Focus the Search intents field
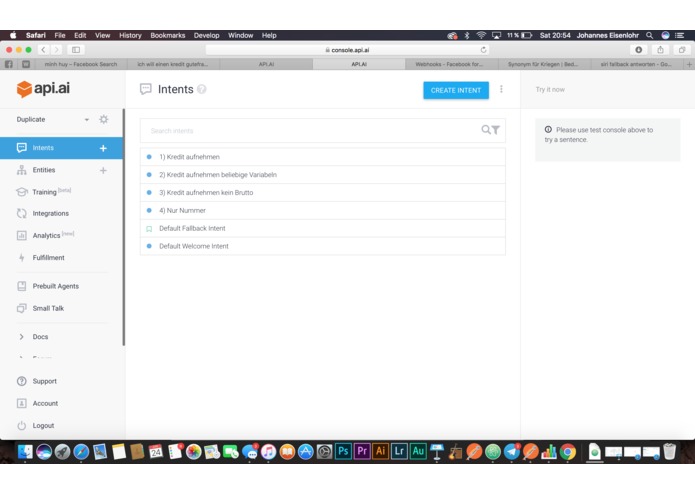 pyautogui.click(x=310, y=131)
